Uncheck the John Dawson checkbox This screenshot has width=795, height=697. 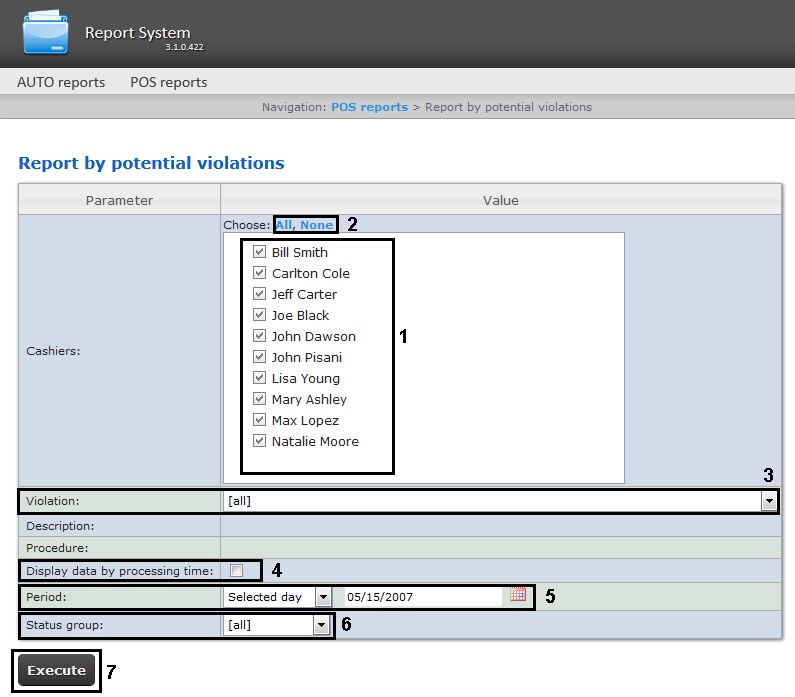(x=259, y=336)
